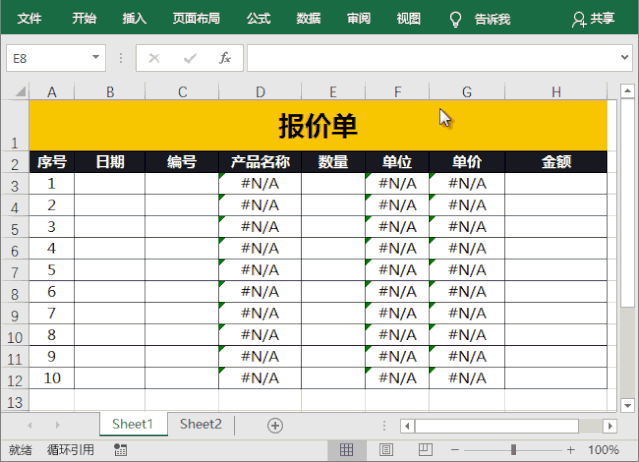The width and height of the screenshot is (639, 462).
Task: Select row 8 header
Action: point(15,292)
